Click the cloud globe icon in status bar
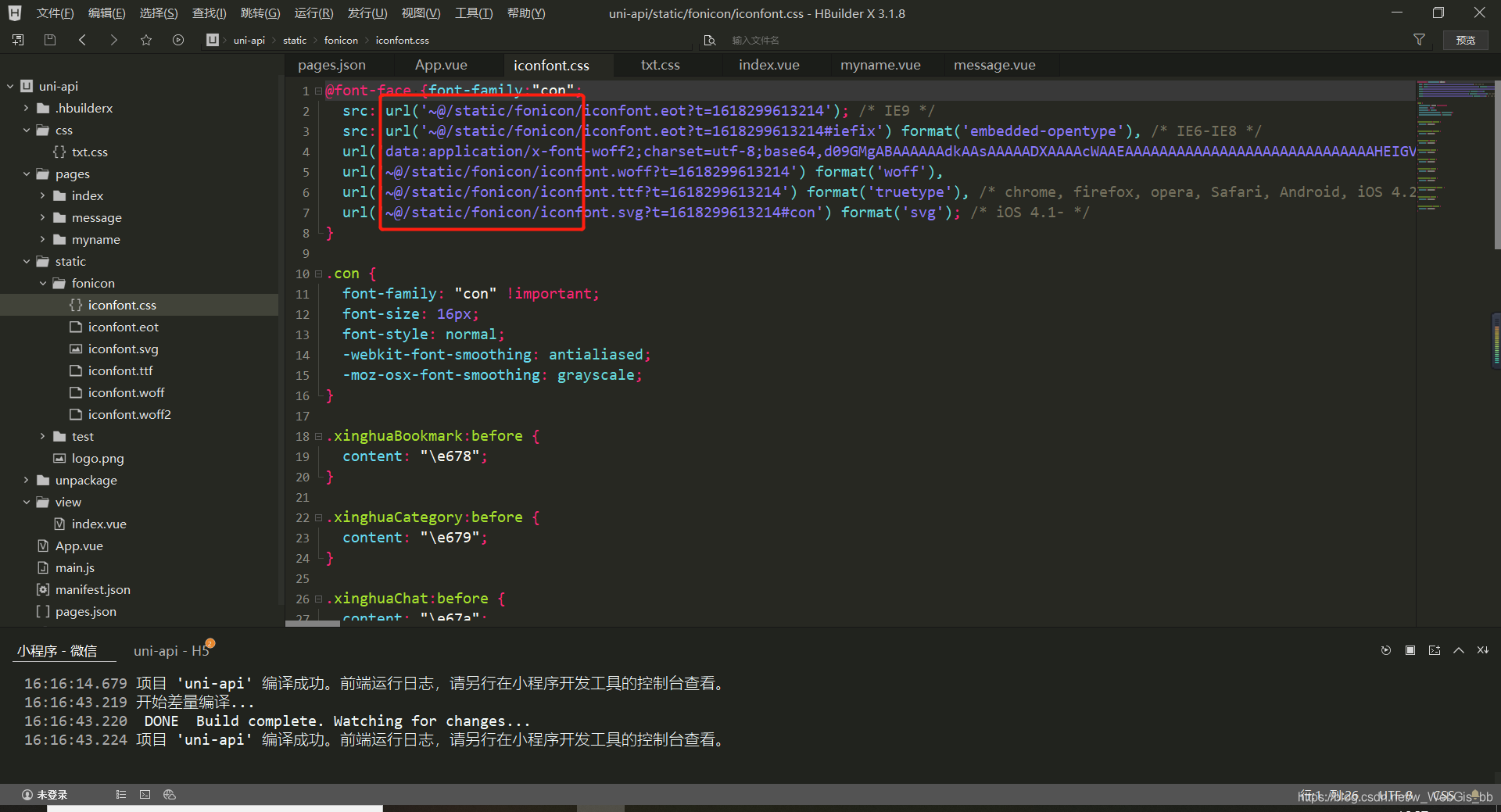The width and height of the screenshot is (1501, 812). 170,795
